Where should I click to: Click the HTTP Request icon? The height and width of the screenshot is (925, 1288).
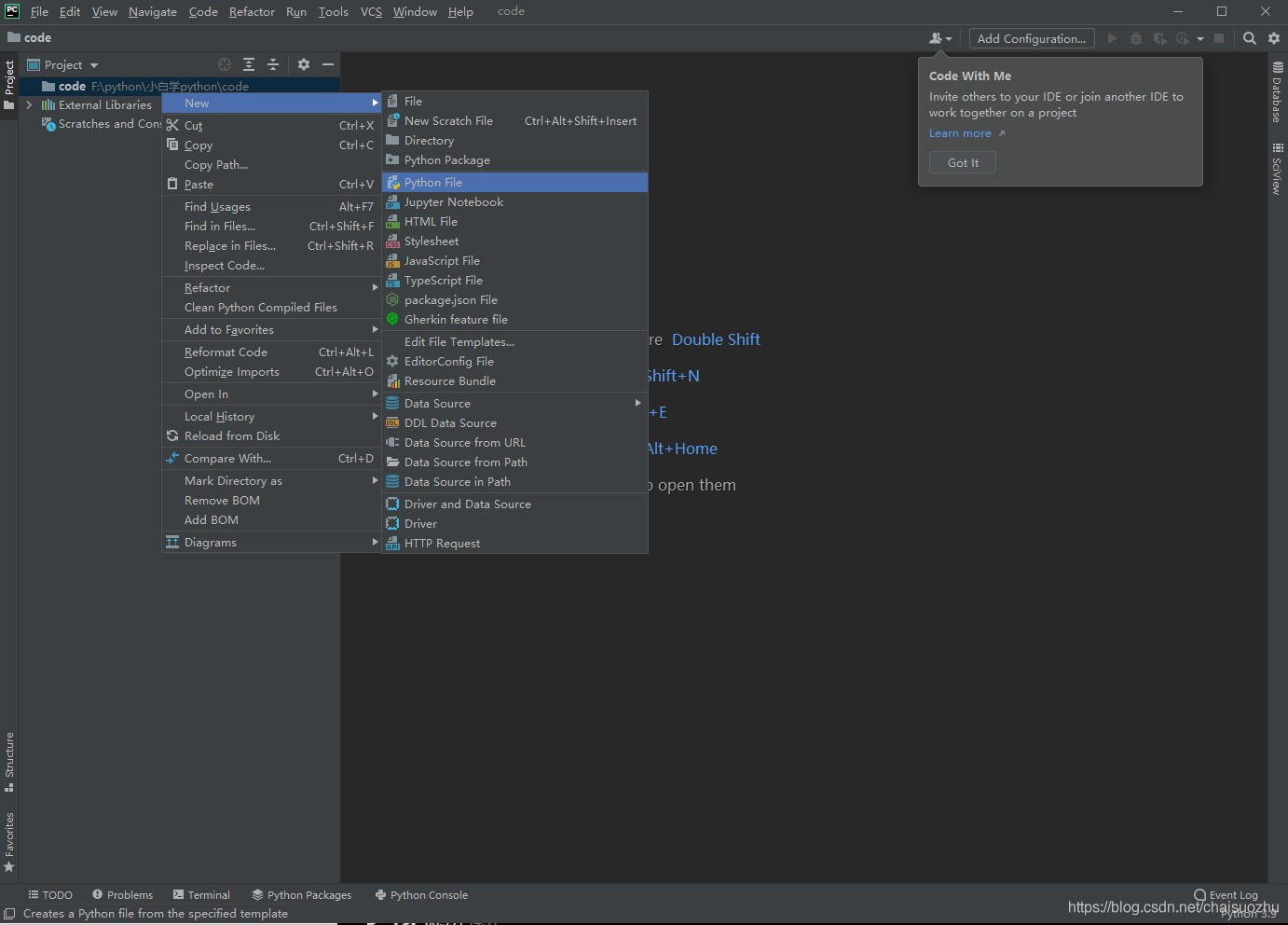pyautogui.click(x=393, y=544)
